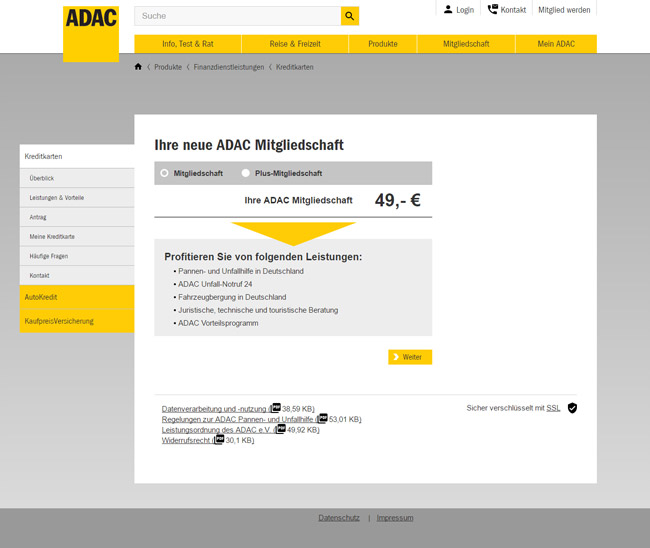
Task: Open the Reise & Freizeit menu
Action: (295, 44)
